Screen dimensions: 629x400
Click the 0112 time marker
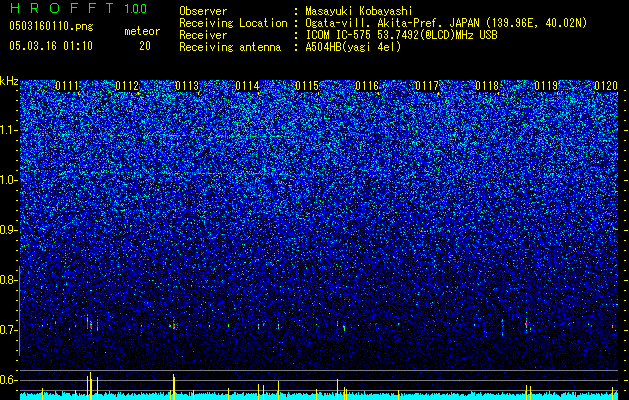coord(127,86)
